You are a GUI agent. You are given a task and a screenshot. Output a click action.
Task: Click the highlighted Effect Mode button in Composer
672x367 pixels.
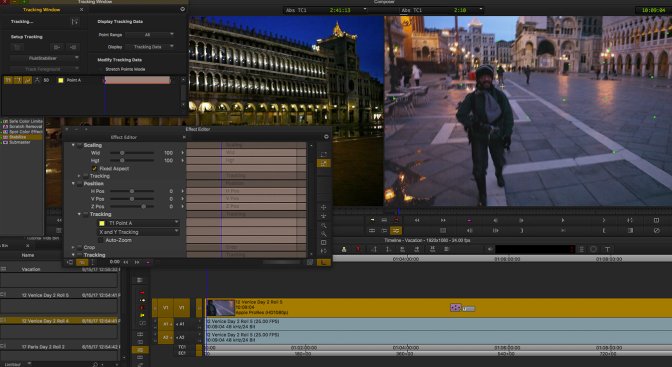coord(396,231)
